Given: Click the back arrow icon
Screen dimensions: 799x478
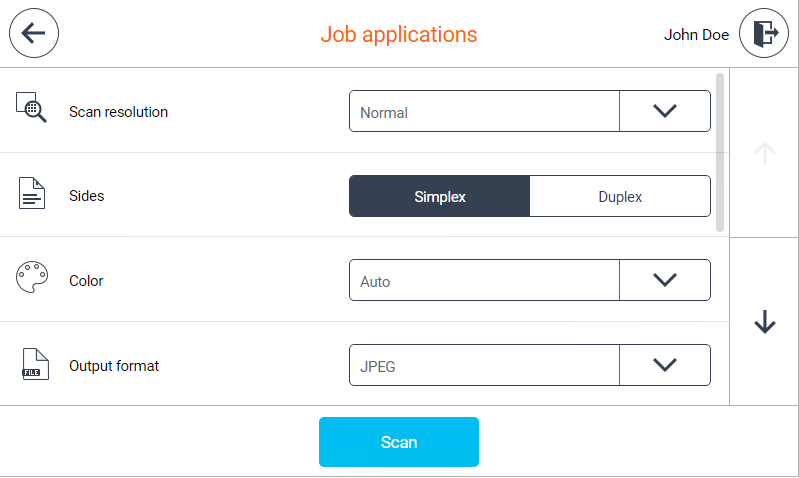Looking at the screenshot, I should [x=34, y=33].
